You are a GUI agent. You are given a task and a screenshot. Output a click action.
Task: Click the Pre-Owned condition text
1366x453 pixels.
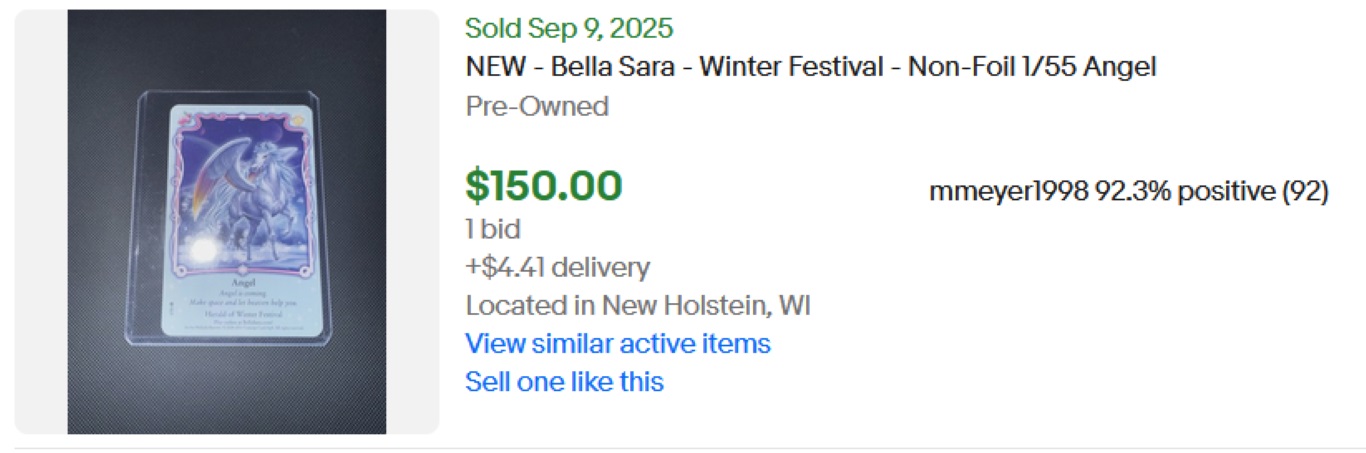click(x=537, y=106)
